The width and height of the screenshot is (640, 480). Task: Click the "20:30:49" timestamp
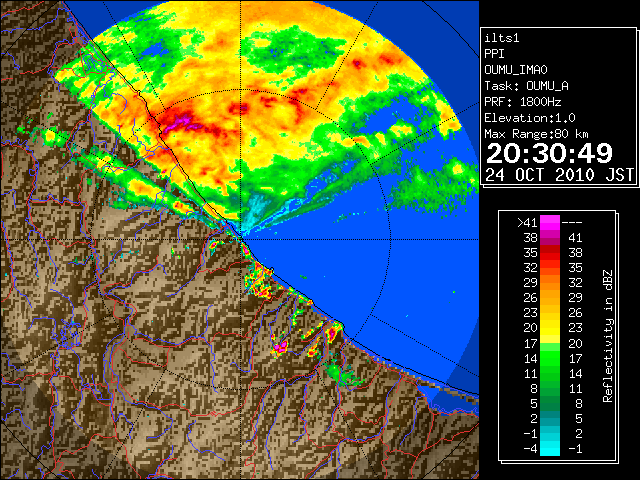pyautogui.click(x=549, y=153)
